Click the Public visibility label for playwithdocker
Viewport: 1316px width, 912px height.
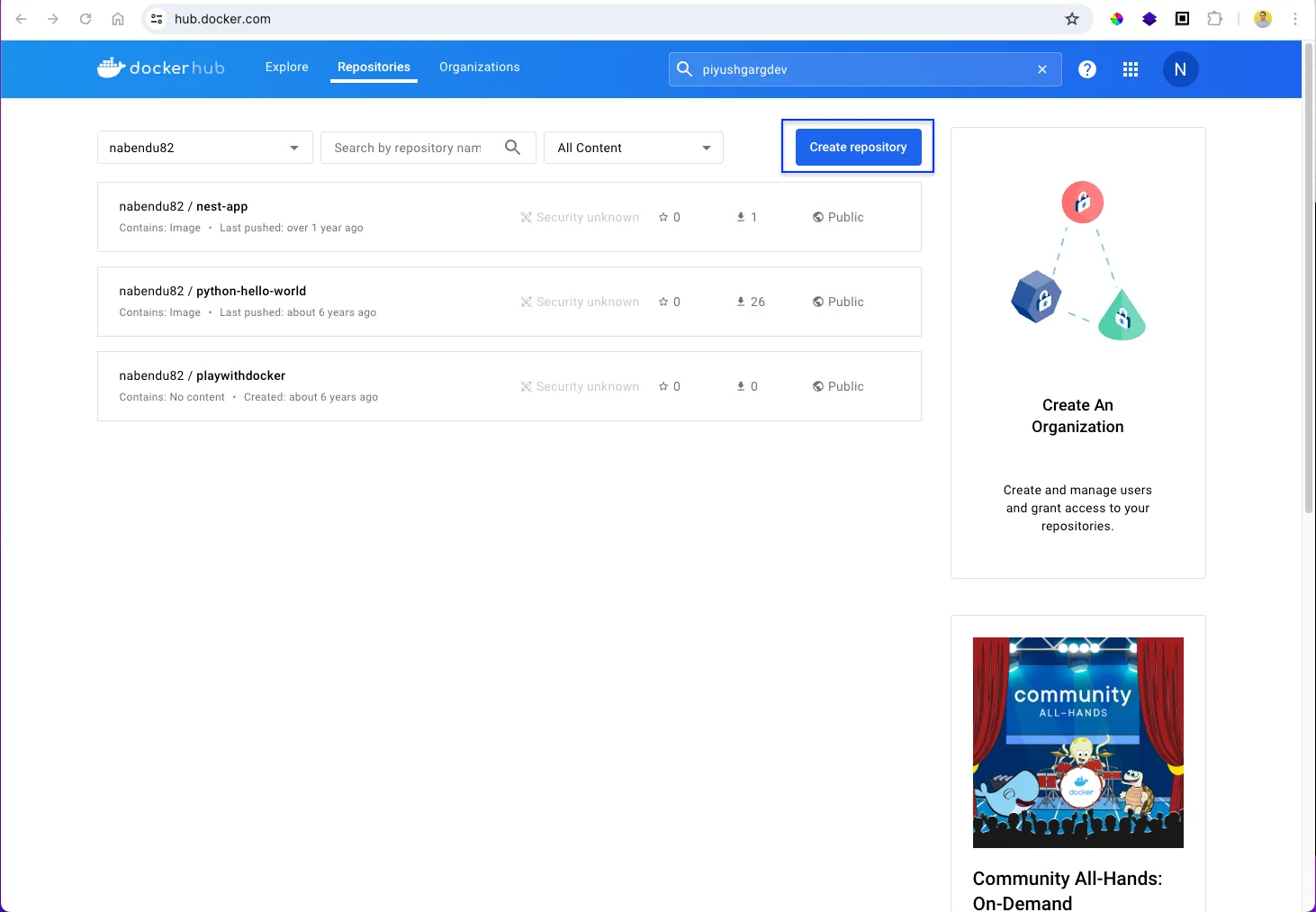click(x=838, y=386)
